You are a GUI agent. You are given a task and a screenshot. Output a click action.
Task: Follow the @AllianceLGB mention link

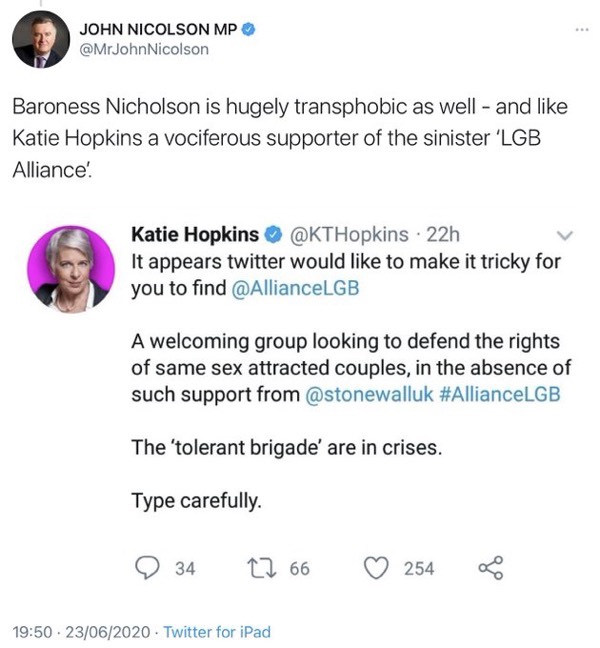(x=295, y=288)
